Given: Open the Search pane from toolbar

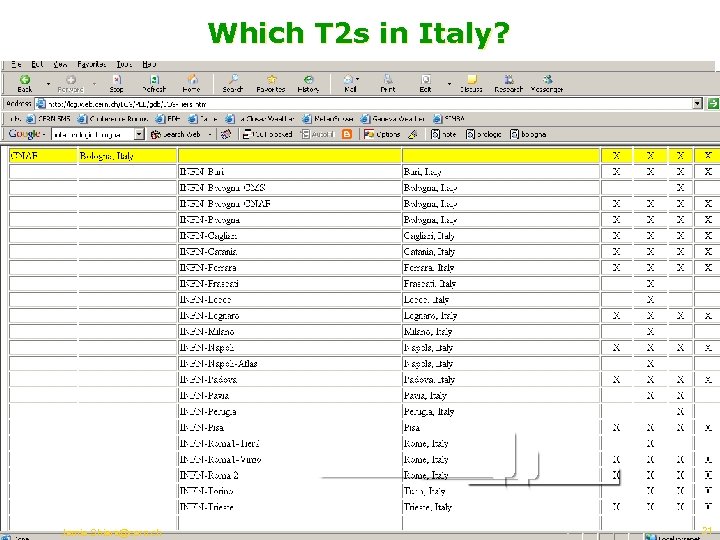Looking at the screenshot, I should 232,84.
